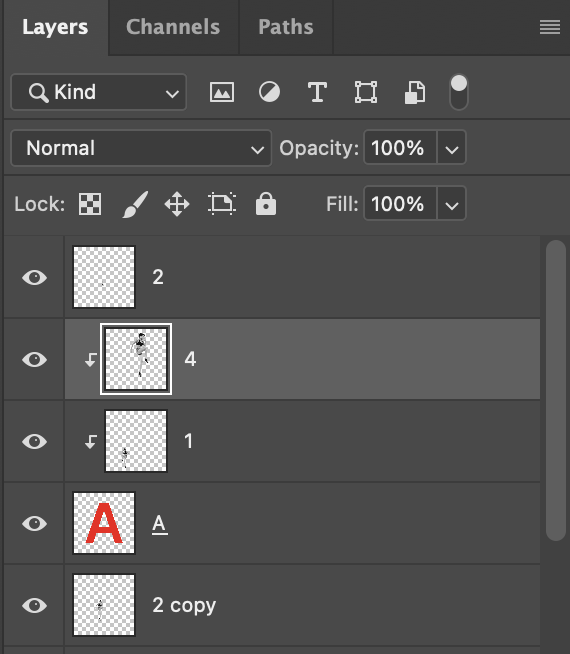570x654 pixels.
Task: Click the Fill label scrubber
Action: (x=342, y=204)
